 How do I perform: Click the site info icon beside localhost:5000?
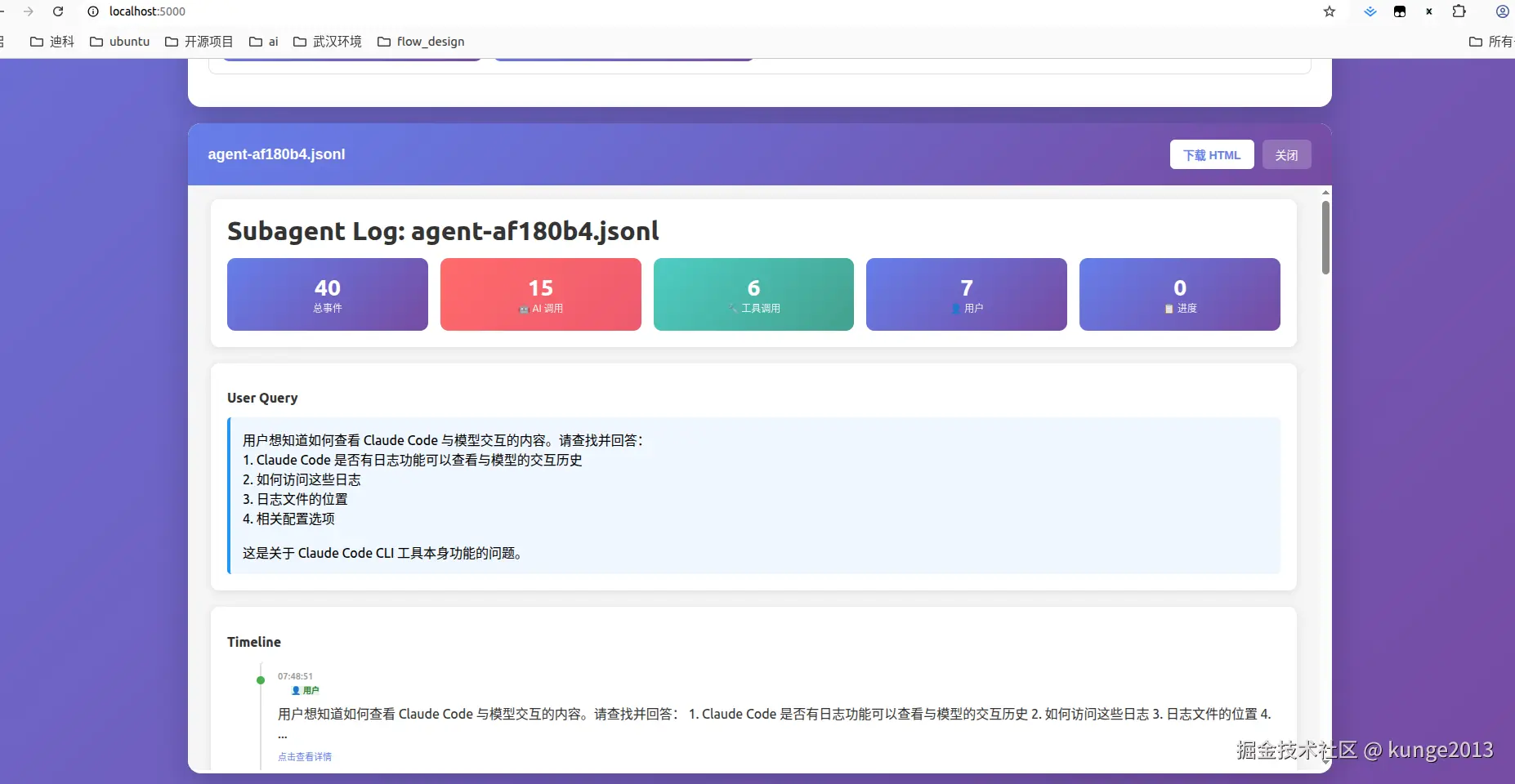point(93,11)
